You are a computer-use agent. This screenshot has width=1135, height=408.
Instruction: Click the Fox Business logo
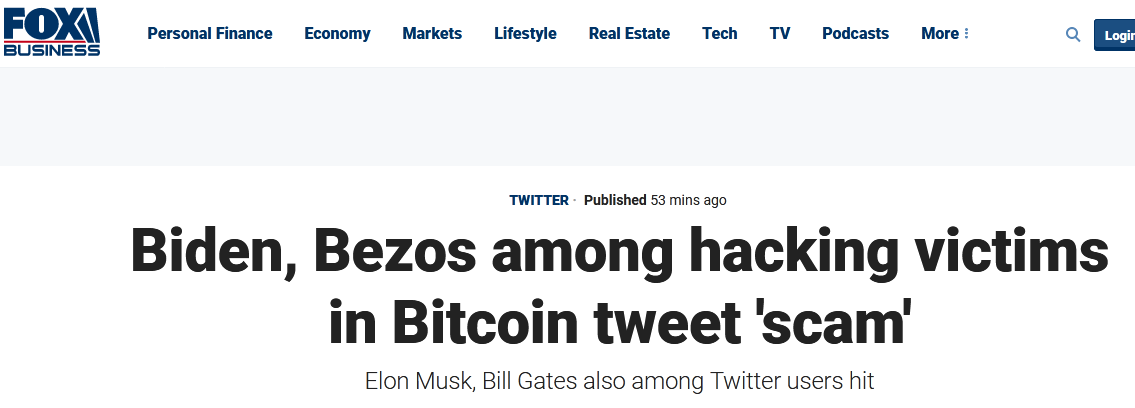click(x=52, y=32)
